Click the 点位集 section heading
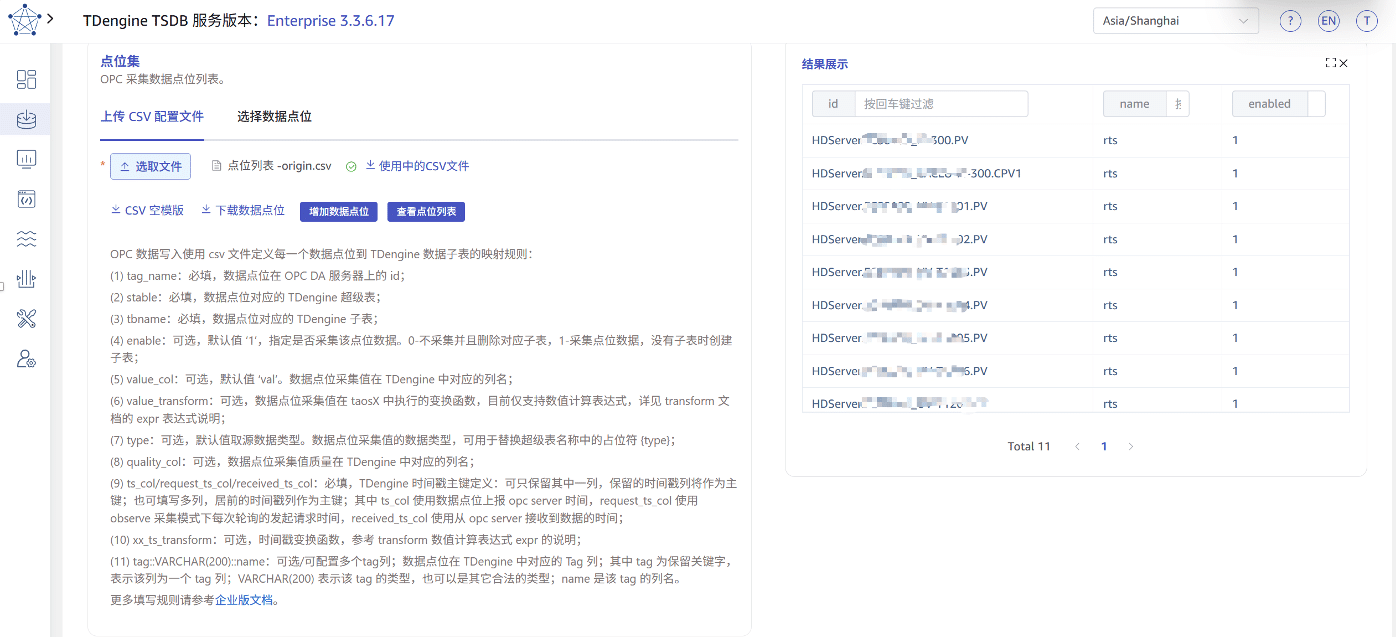1396x637 pixels. coord(121,61)
